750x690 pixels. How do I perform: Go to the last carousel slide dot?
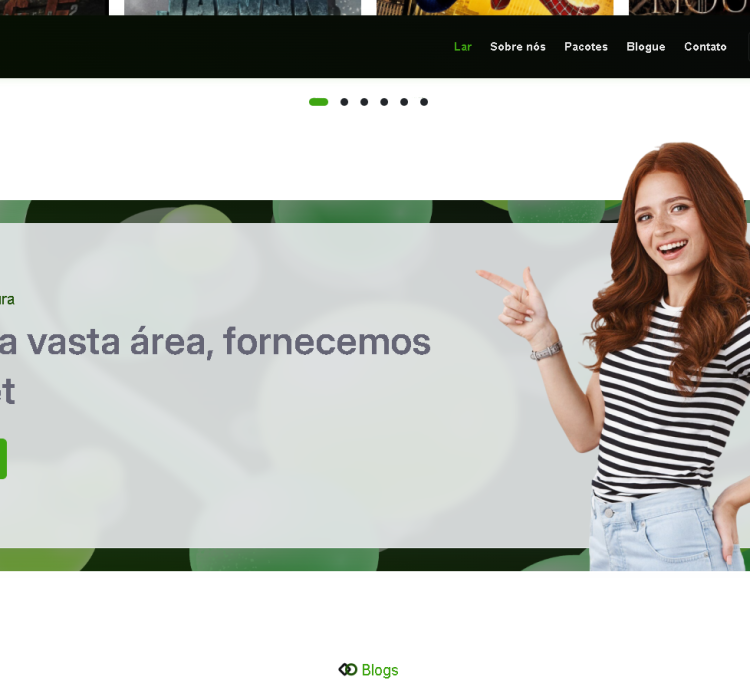pos(424,102)
